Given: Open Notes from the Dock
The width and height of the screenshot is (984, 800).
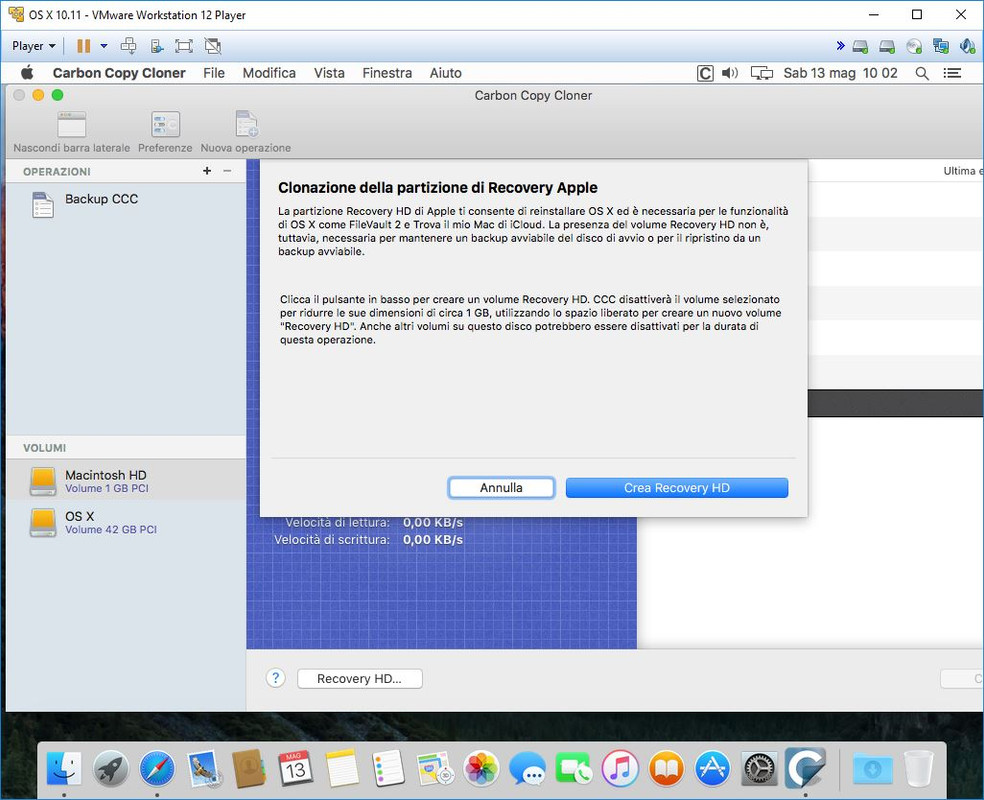Looking at the screenshot, I should coord(342,768).
